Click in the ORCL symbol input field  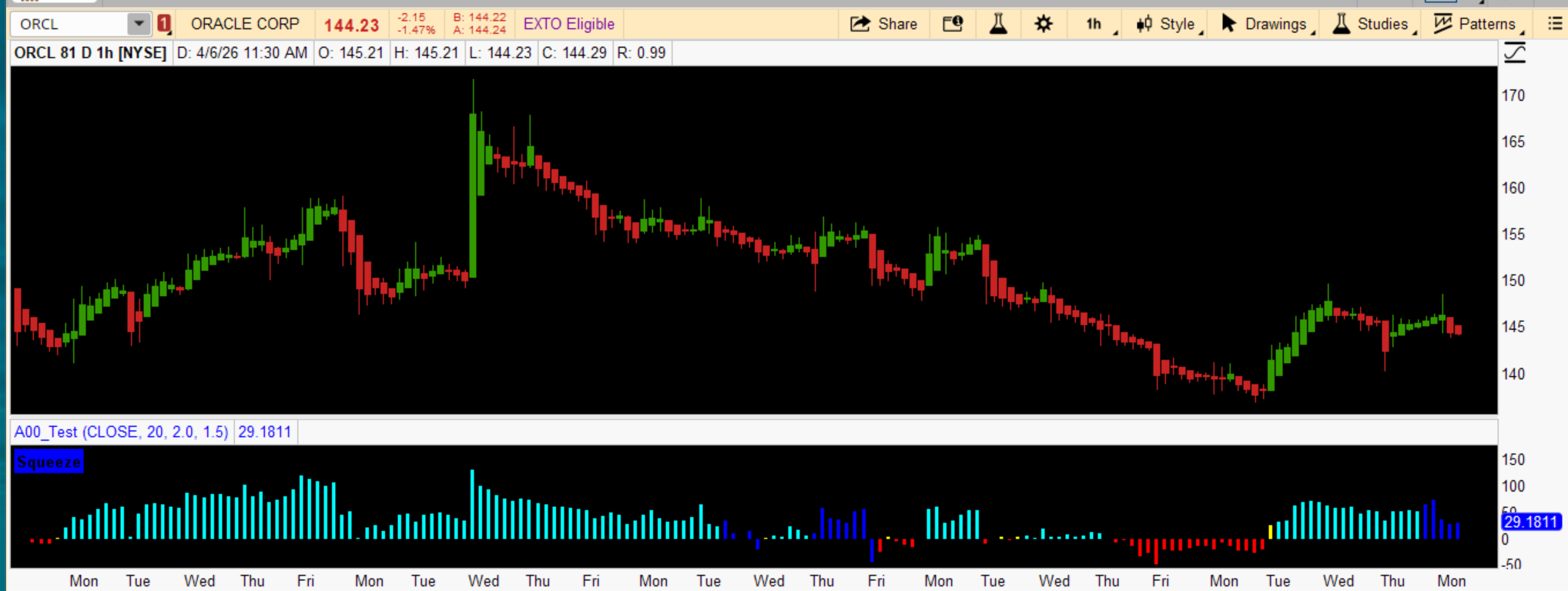(69, 24)
